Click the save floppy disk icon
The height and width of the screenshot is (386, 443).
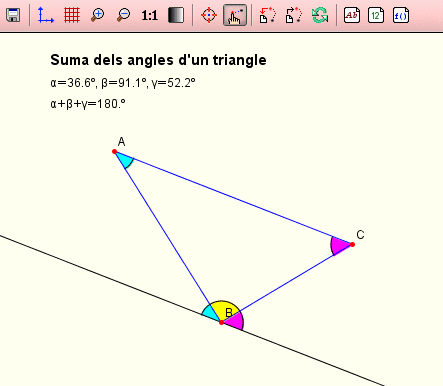click(x=13, y=15)
